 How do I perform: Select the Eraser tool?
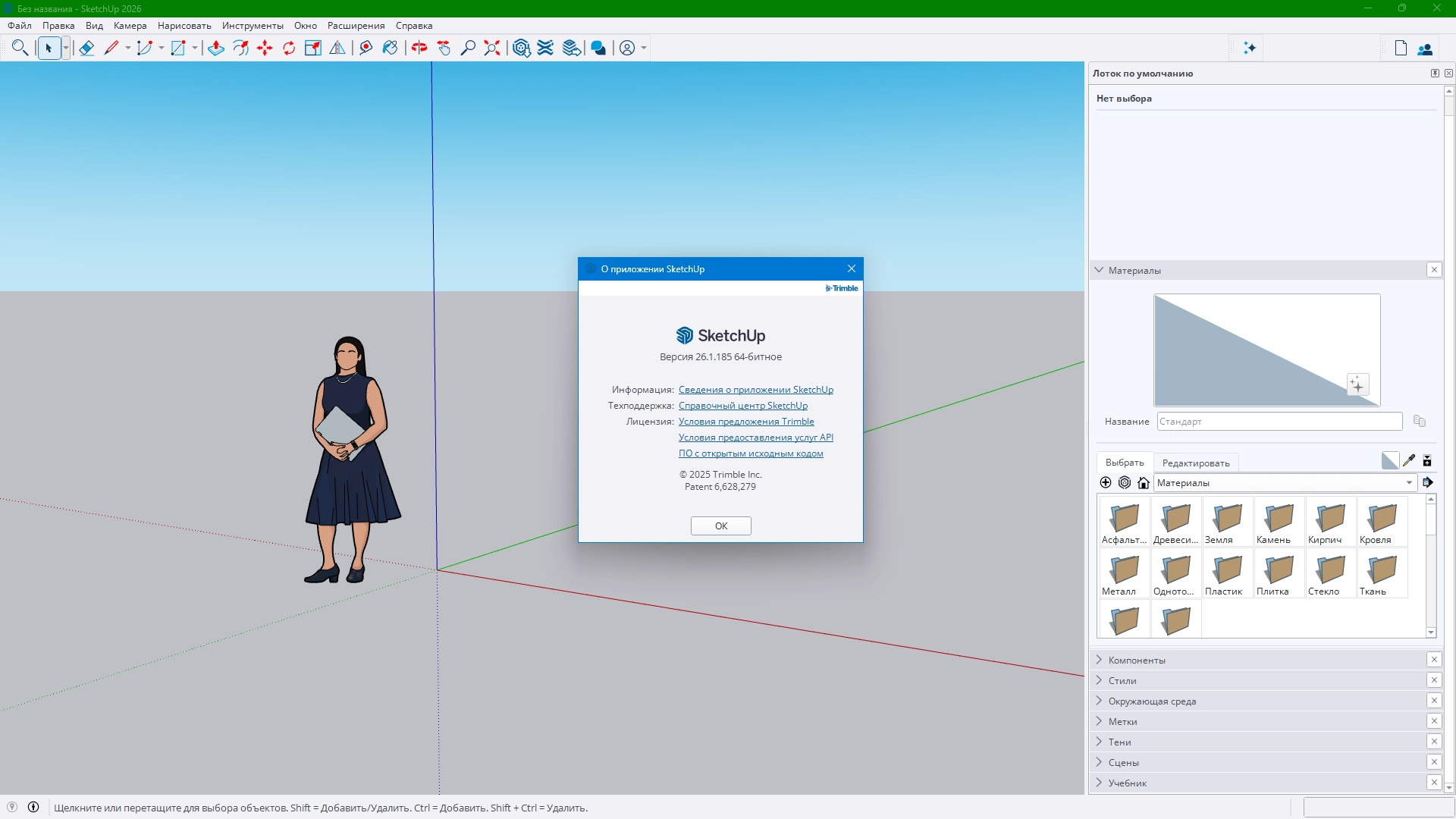pyautogui.click(x=86, y=48)
